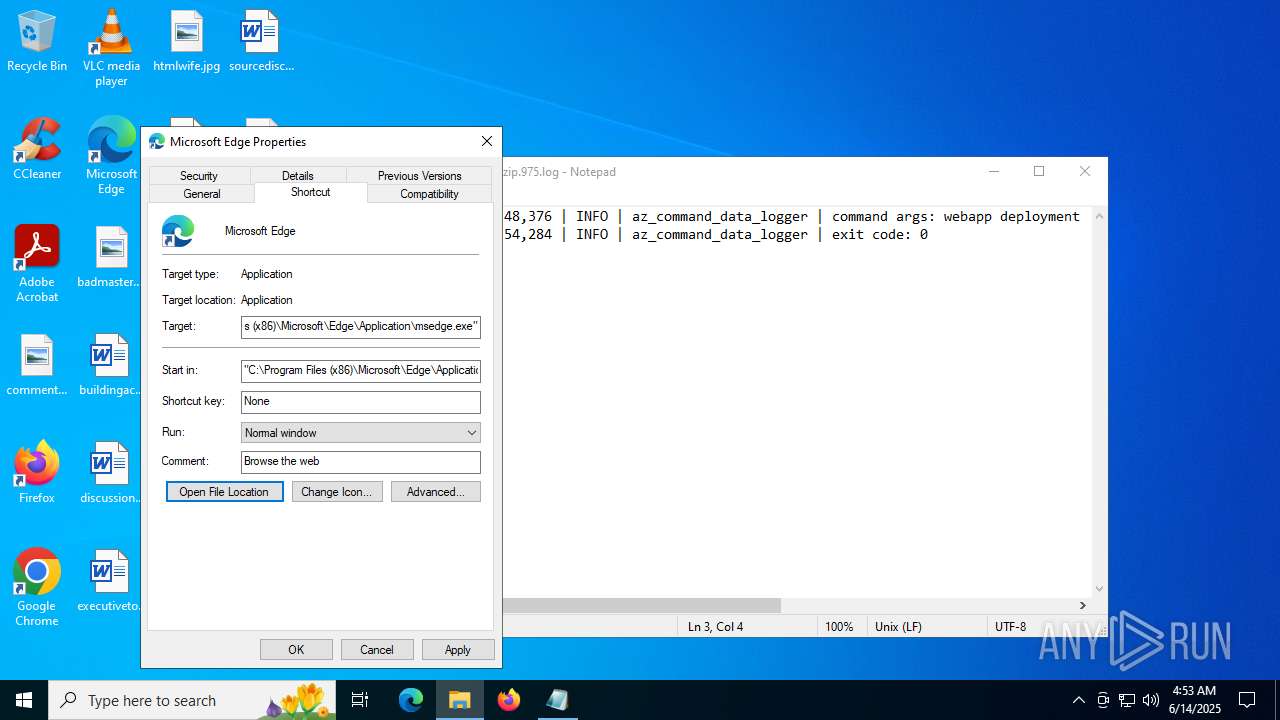
Task: Select the sourcedisc Word document icon
Action: (x=261, y=42)
